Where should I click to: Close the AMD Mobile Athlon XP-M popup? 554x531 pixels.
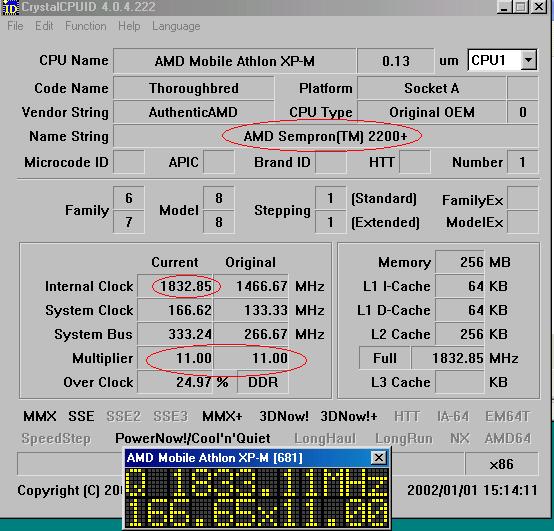[x=378, y=458]
